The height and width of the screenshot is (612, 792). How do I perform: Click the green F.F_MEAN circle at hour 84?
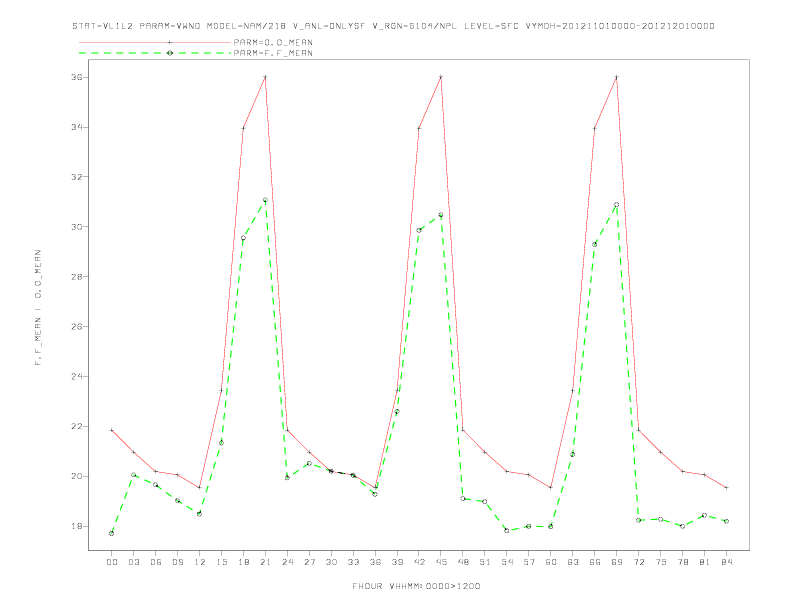point(726,521)
